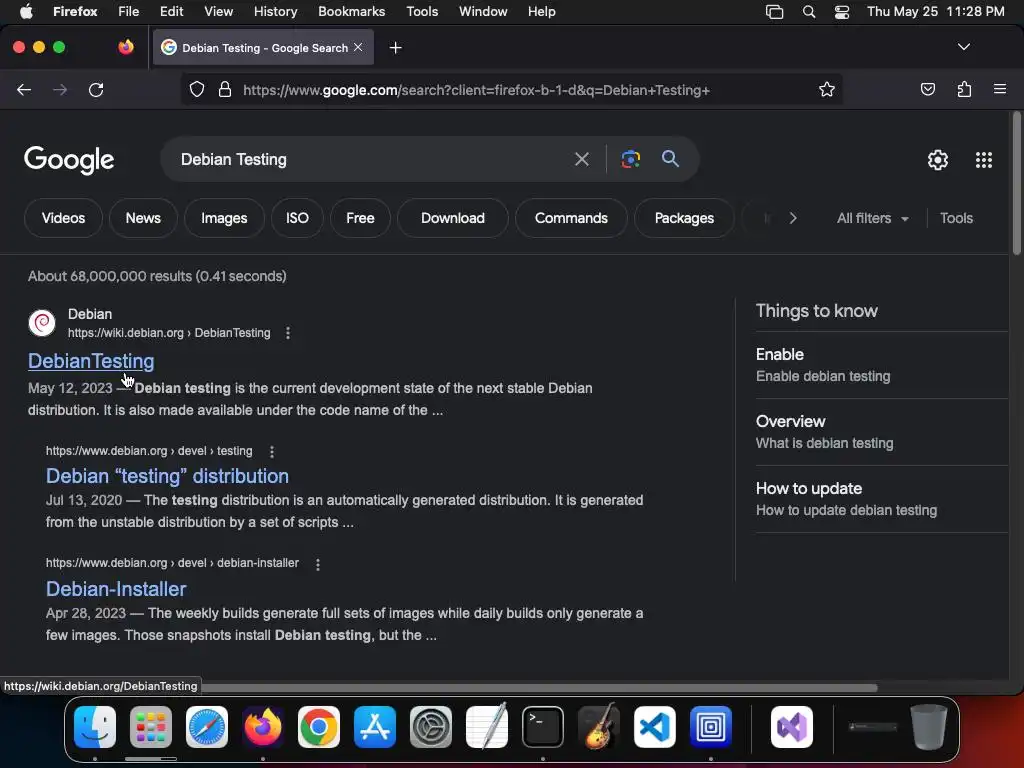List all tabs via the chevron
Screen dimensions: 1024x768
963,47
